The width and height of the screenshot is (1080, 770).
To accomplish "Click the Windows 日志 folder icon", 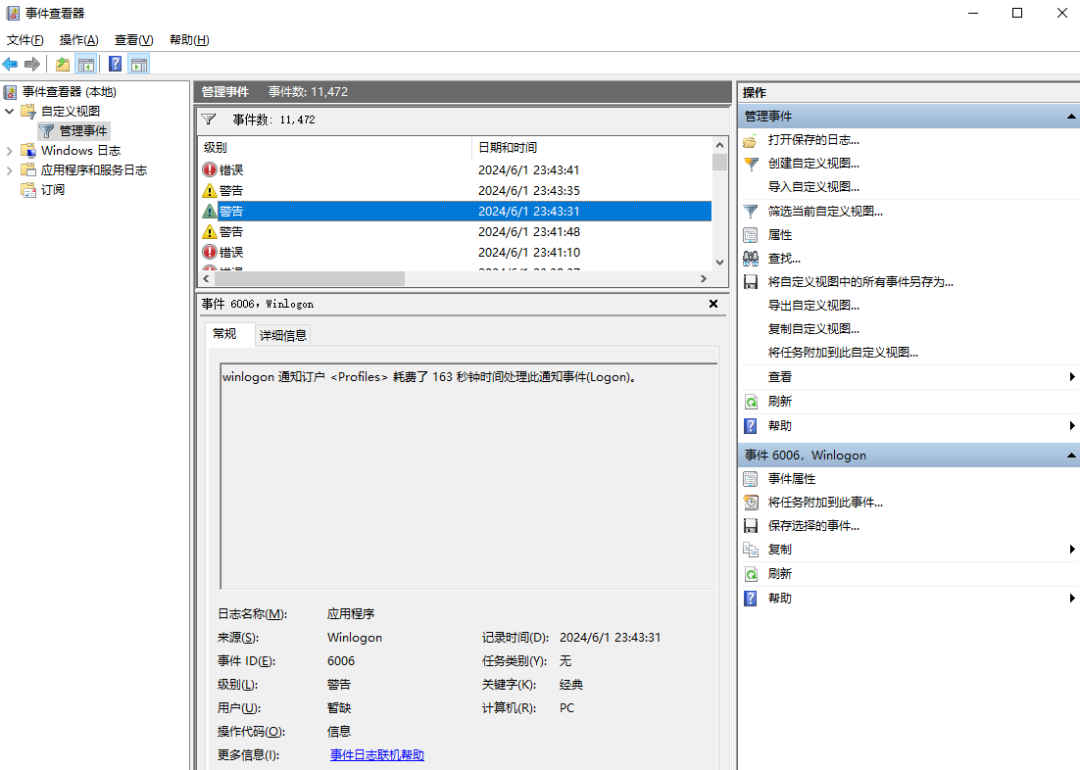I will pyautogui.click(x=28, y=150).
